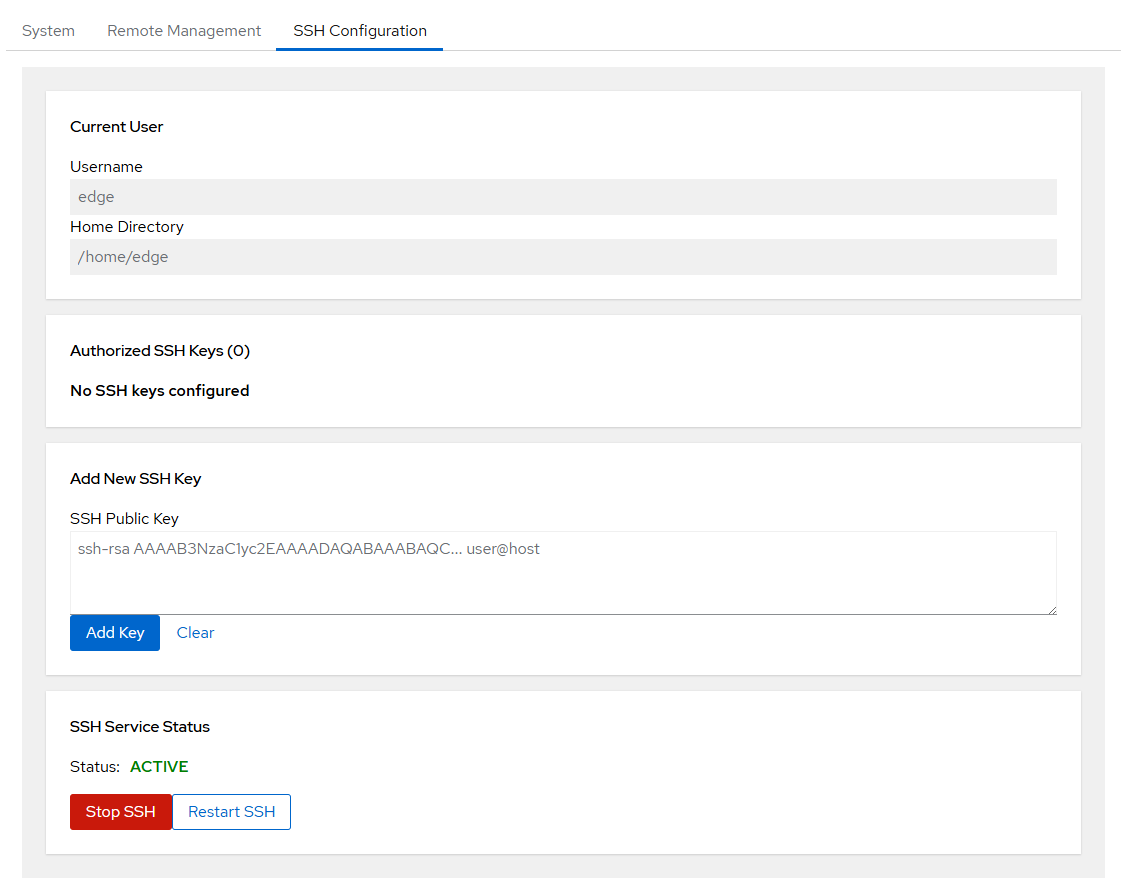The image size is (1129, 887).
Task: Open the Remote Management tab
Action: (x=184, y=31)
